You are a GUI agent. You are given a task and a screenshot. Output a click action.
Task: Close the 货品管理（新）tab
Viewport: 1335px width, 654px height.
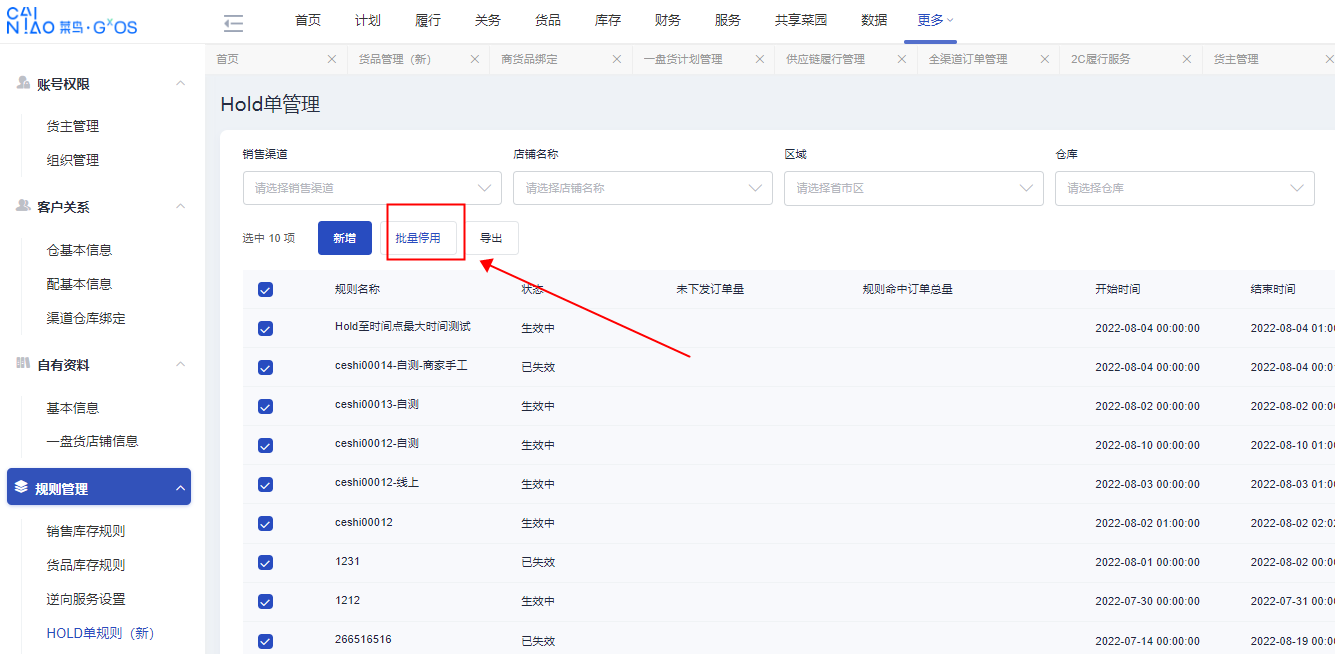coord(474,59)
